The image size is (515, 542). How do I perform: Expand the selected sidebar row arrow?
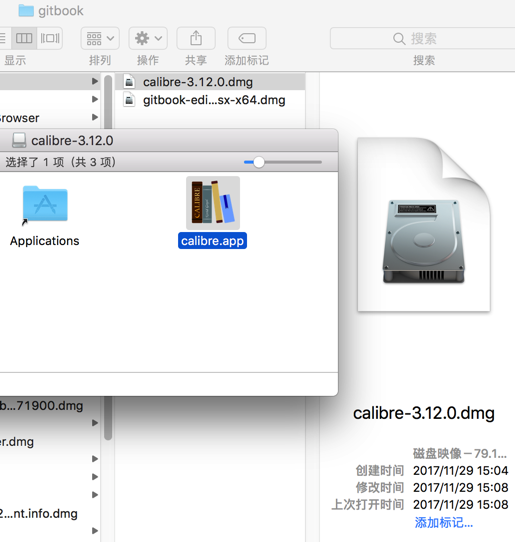(x=95, y=81)
